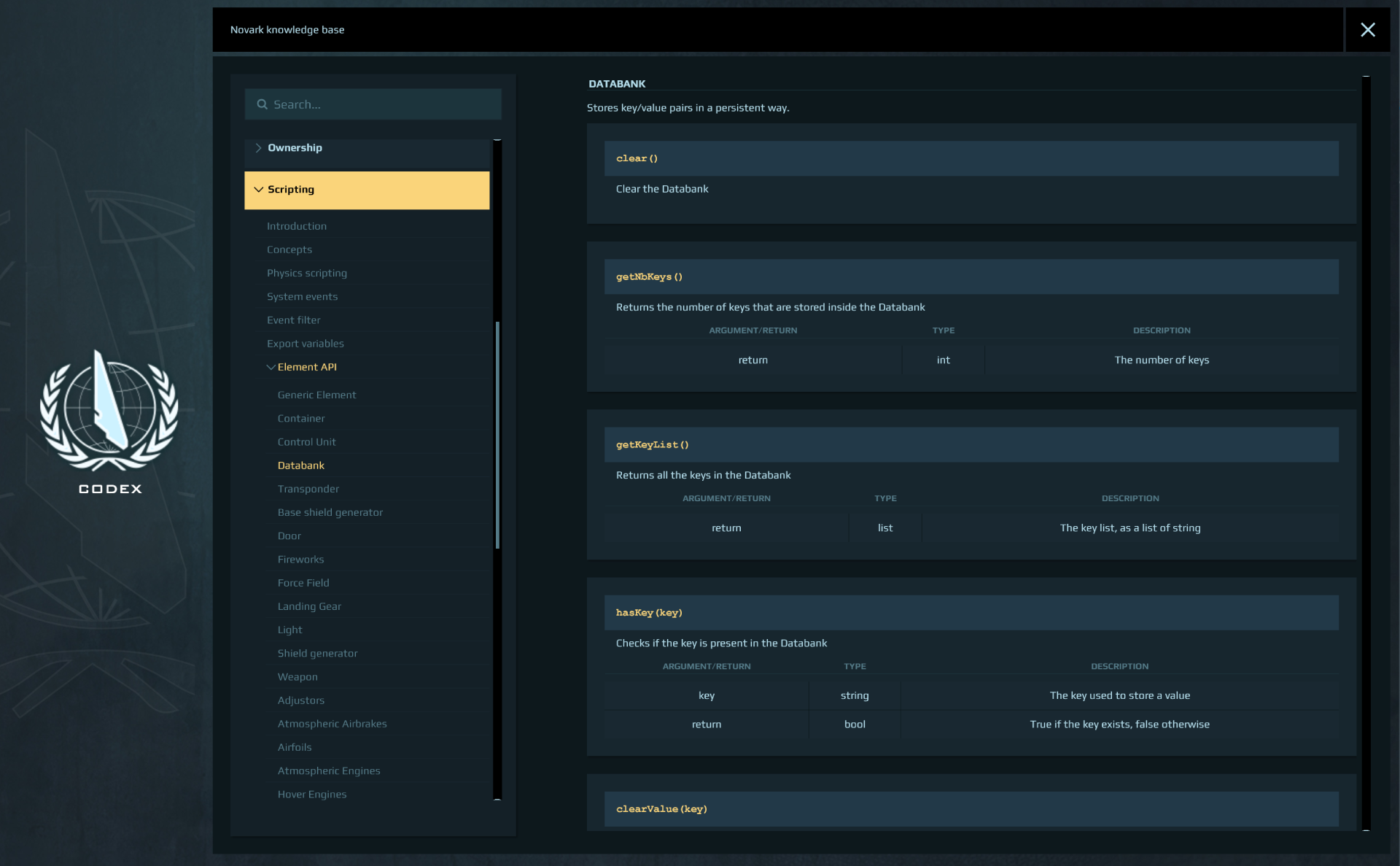Screen dimensions: 1400x866
Task: Collapse the Element API subsection
Action: (x=308, y=367)
